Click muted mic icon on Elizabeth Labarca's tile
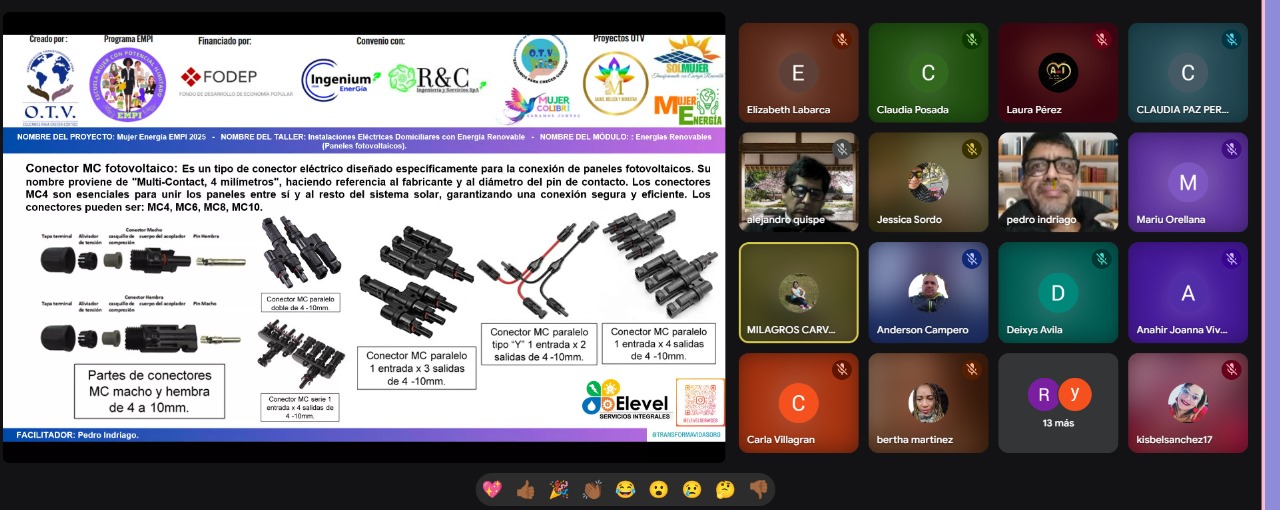The image size is (1280, 510). tap(841, 40)
